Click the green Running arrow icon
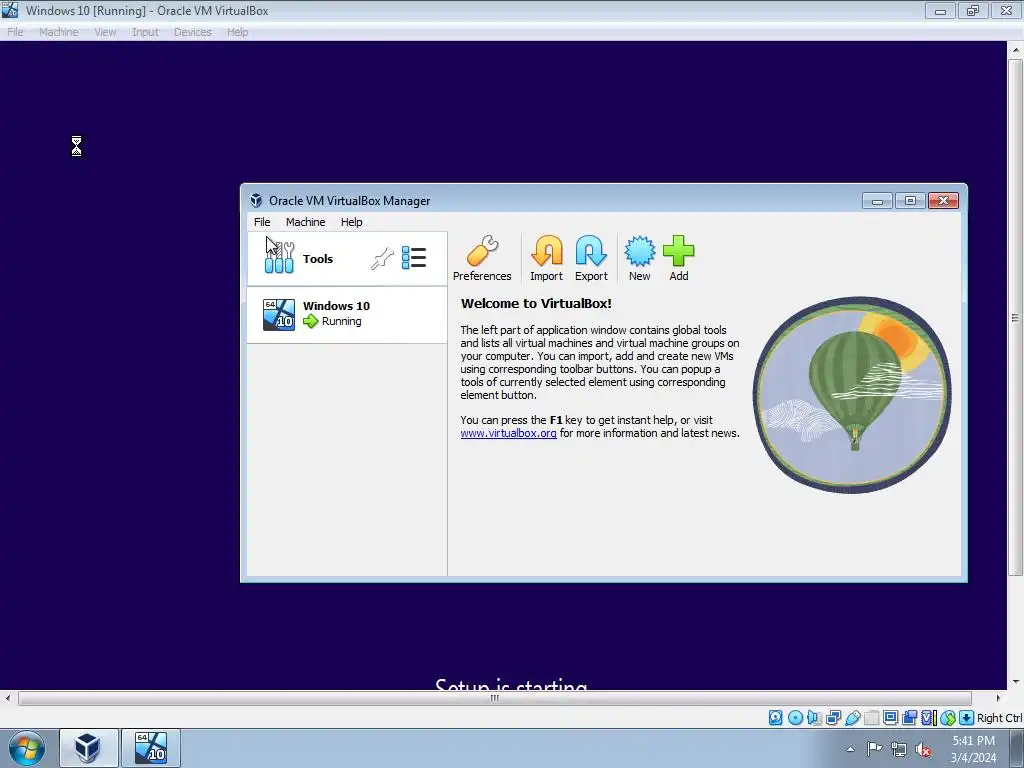The height and width of the screenshot is (768, 1024). pos(311,321)
